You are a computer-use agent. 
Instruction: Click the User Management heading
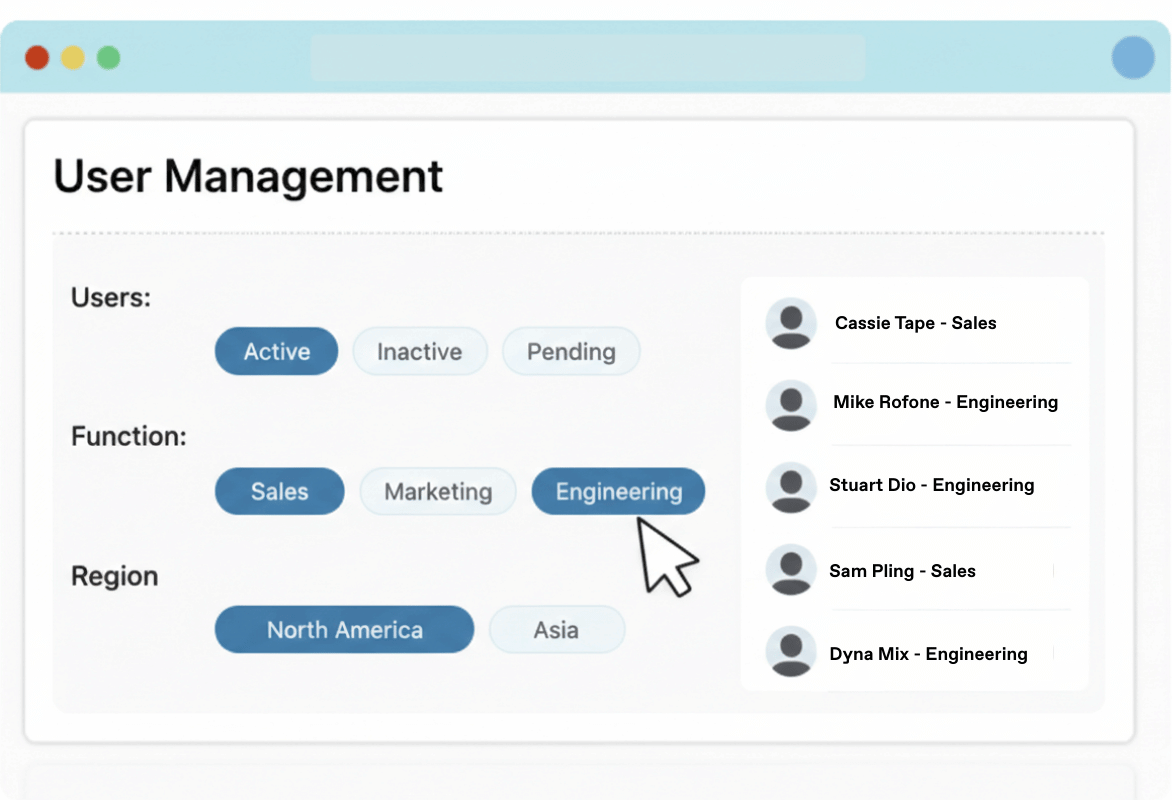(248, 176)
